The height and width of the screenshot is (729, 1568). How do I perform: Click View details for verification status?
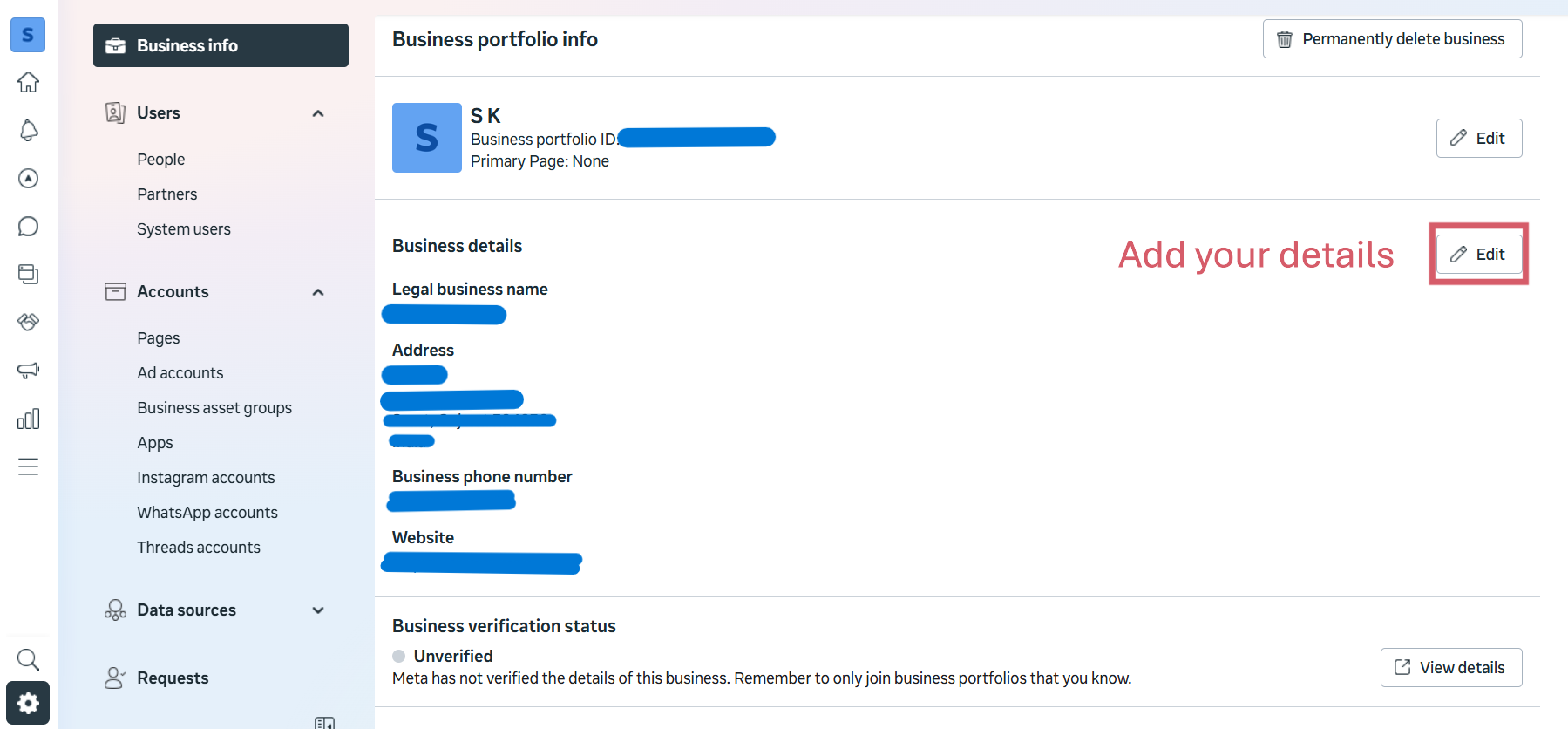click(1450, 667)
